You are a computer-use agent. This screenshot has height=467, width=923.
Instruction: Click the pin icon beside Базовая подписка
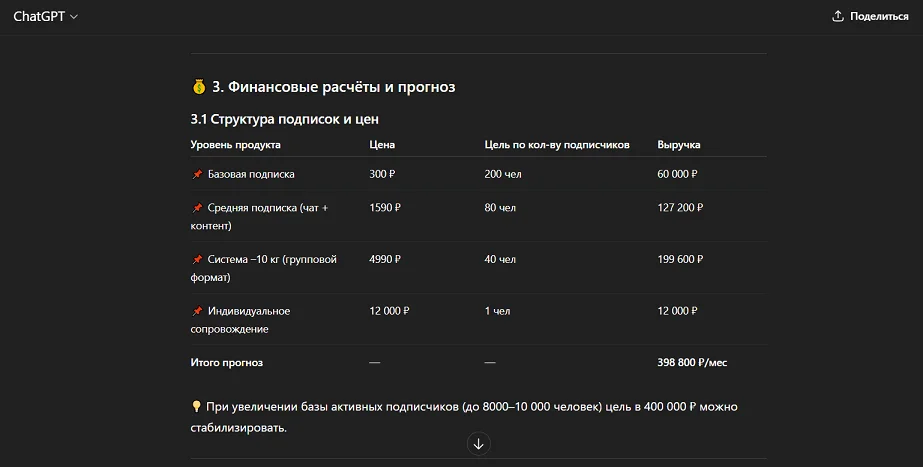click(x=197, y=174)
